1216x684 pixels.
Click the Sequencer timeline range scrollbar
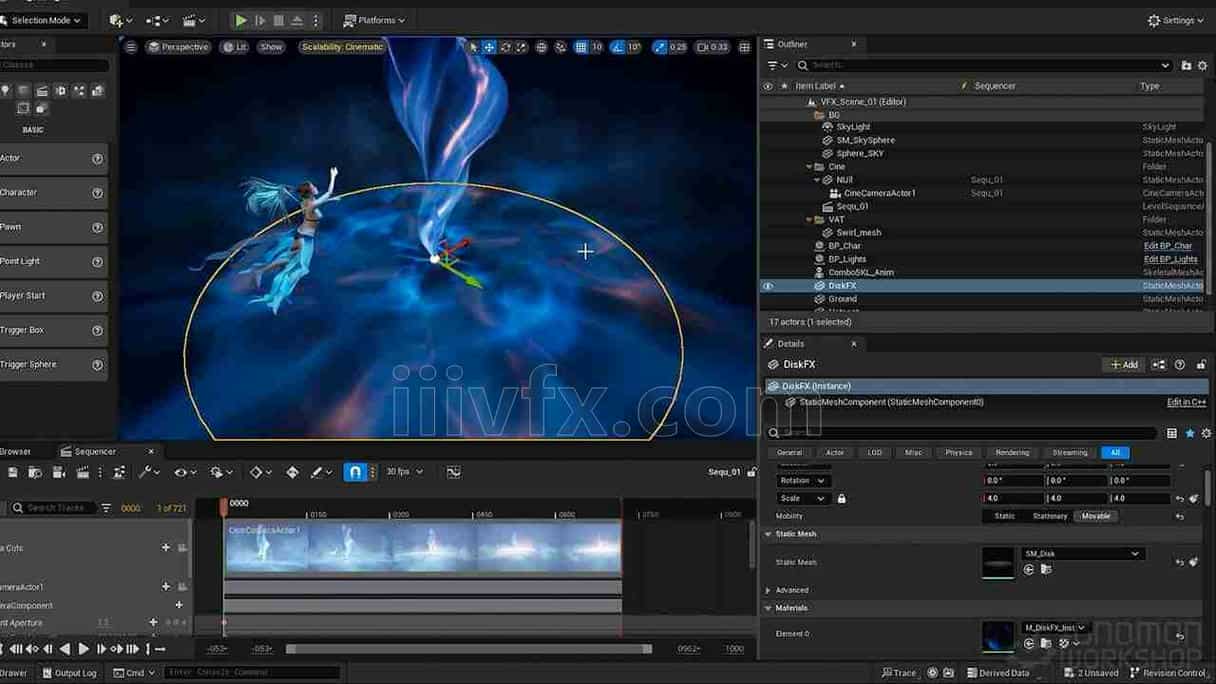468,649
